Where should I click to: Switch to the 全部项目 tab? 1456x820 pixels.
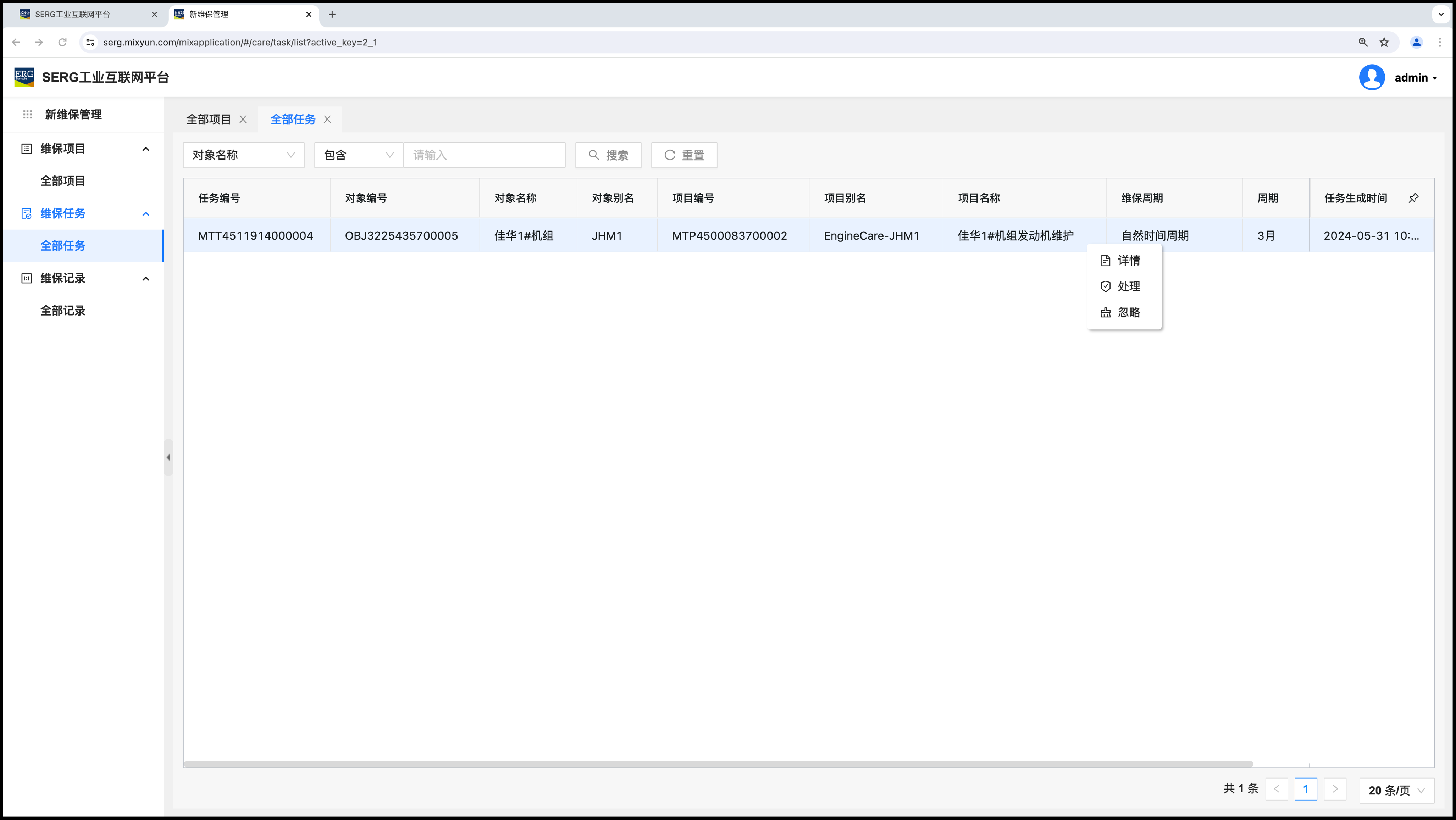pyautogui.click(x=209, y=119)
